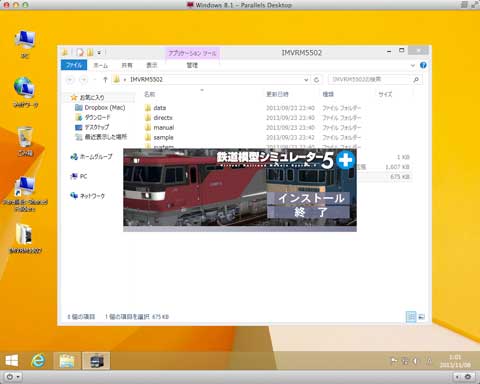Open Parallels power menu at bottom-left
Image resolution: width=480 pixels, height=384 pixels.
[x=13, y=377]
